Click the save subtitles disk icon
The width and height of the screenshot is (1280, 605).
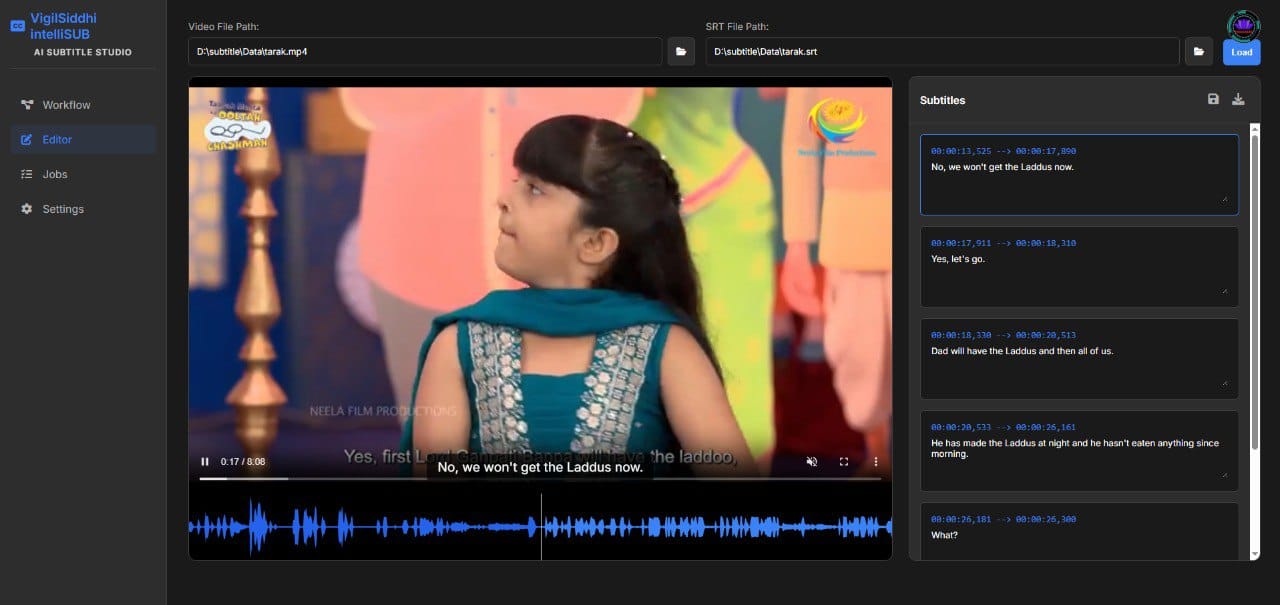click(x=1213, y=99)
